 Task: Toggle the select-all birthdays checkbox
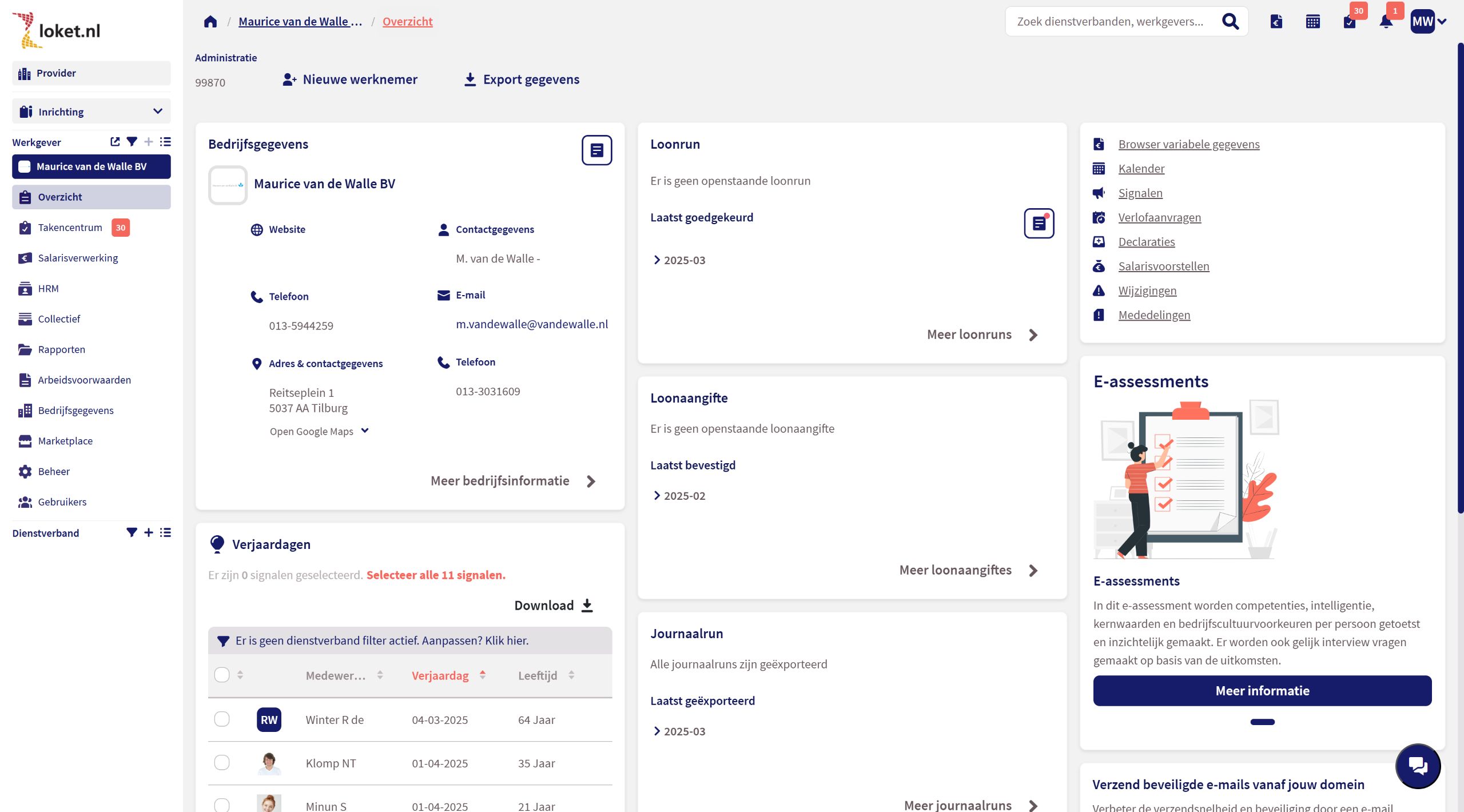[222, 675]
